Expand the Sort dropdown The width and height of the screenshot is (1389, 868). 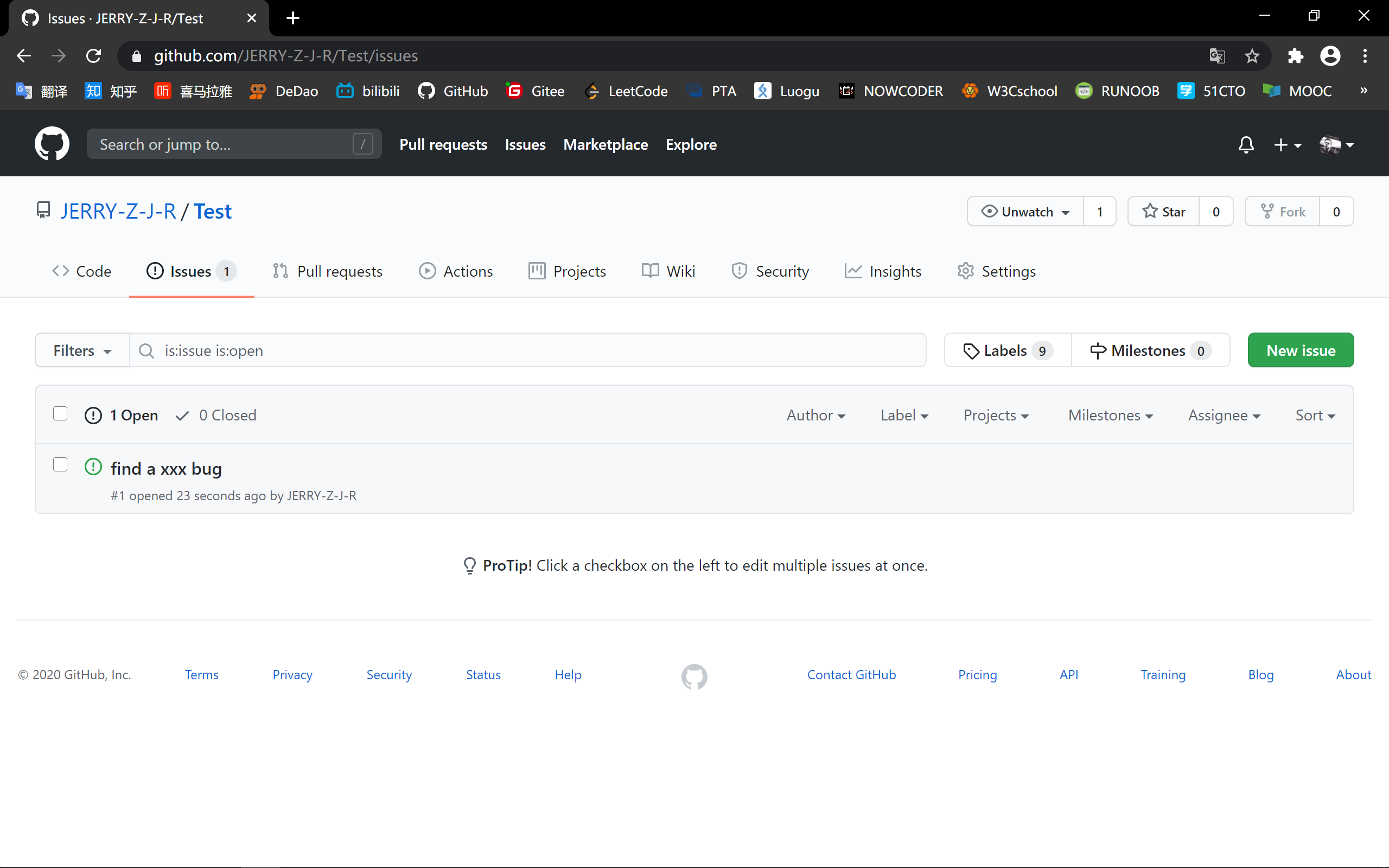(x=1314, y=415)
